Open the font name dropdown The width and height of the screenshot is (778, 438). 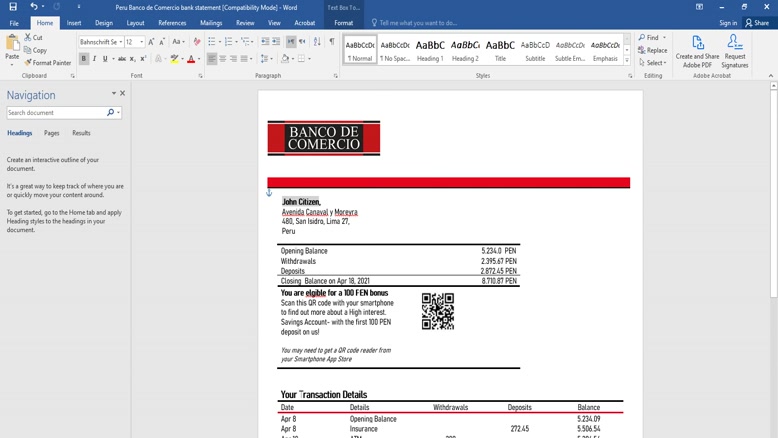point(119,42)
